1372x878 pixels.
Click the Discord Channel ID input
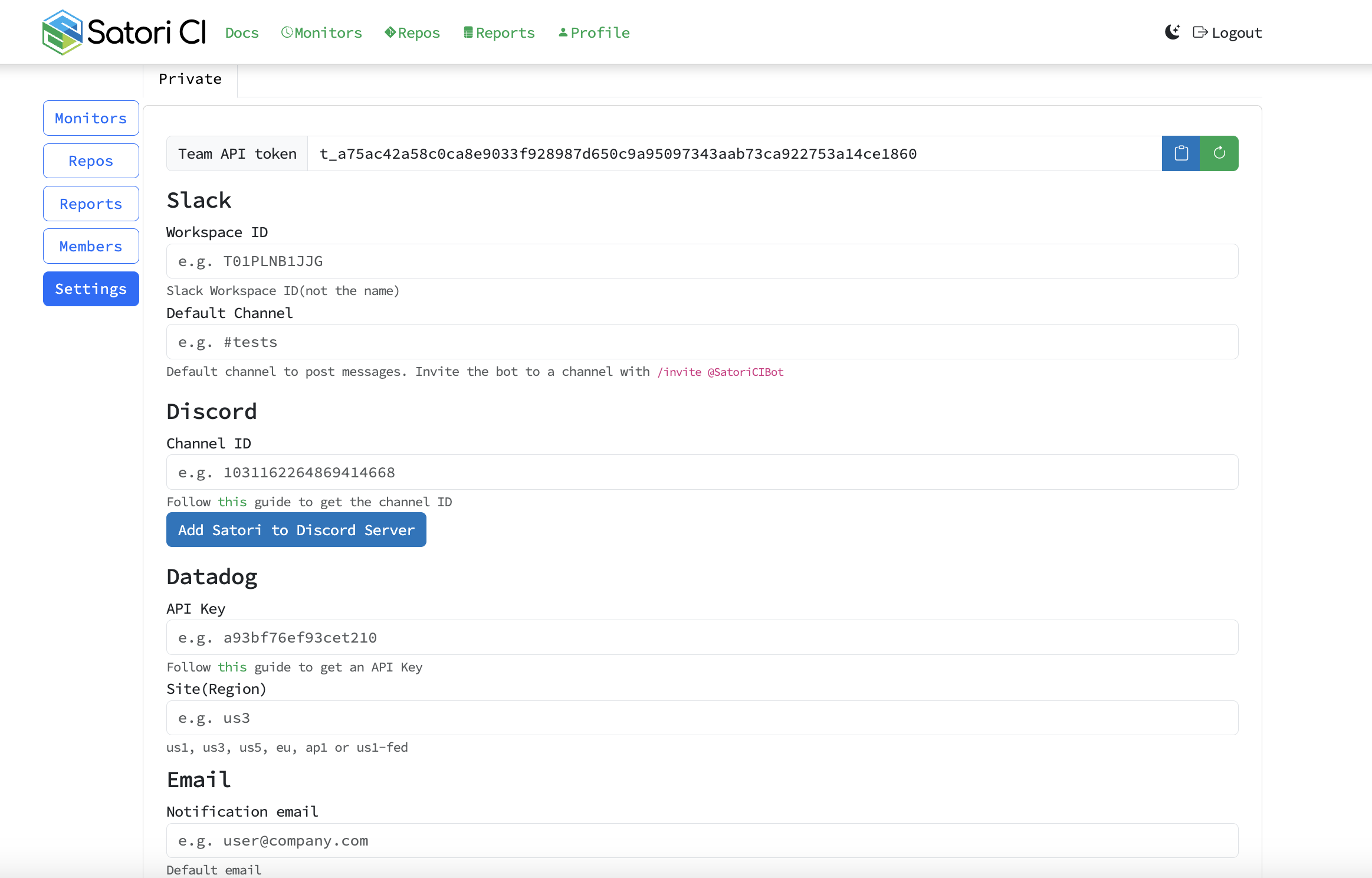pyautogui.click(x=703, y=472)
